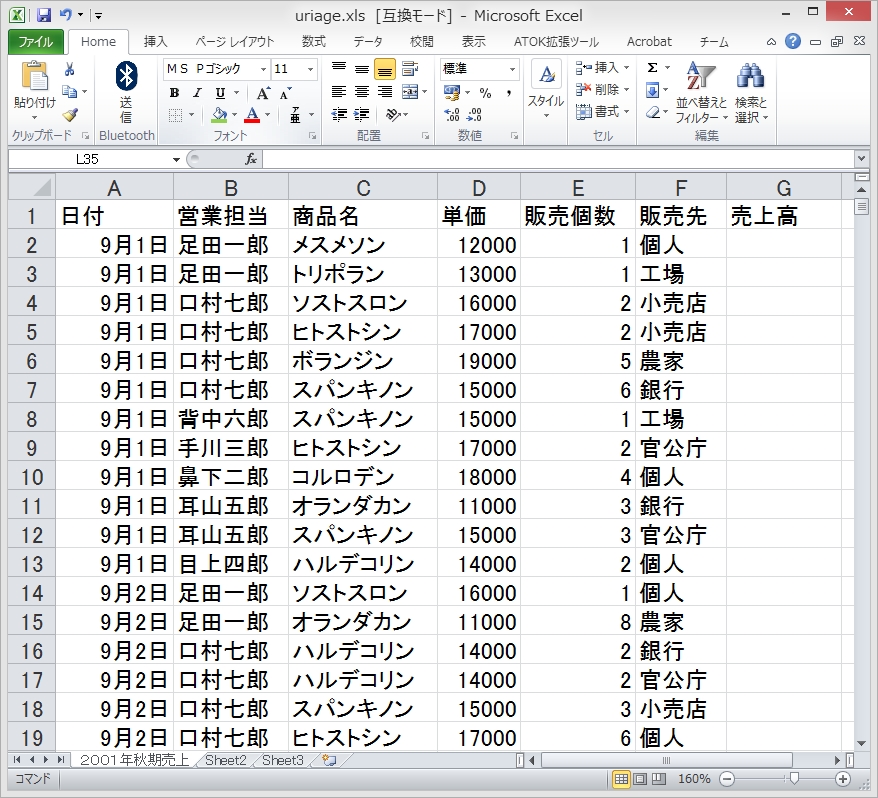
Task: Apply comma style format
Action: [508, 93]
